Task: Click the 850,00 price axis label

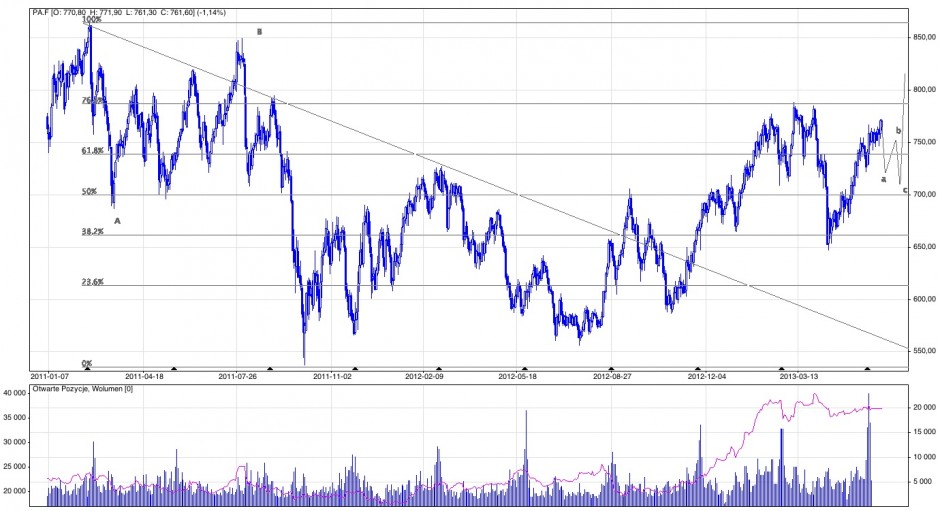Action: (923, 37)
